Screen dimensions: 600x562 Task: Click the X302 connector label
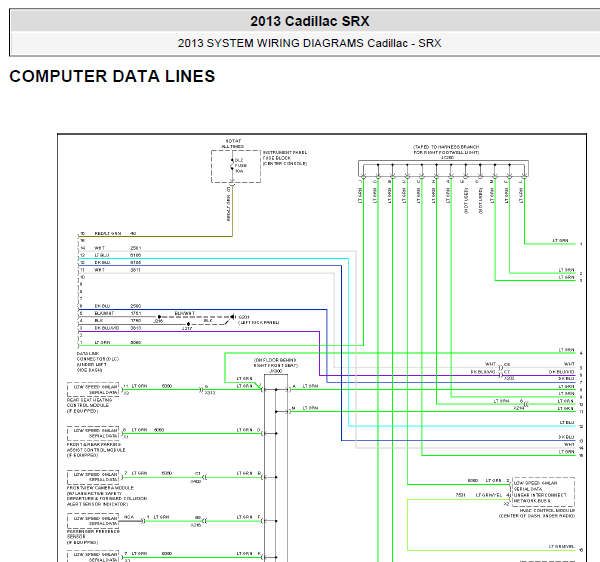point(508,378)
